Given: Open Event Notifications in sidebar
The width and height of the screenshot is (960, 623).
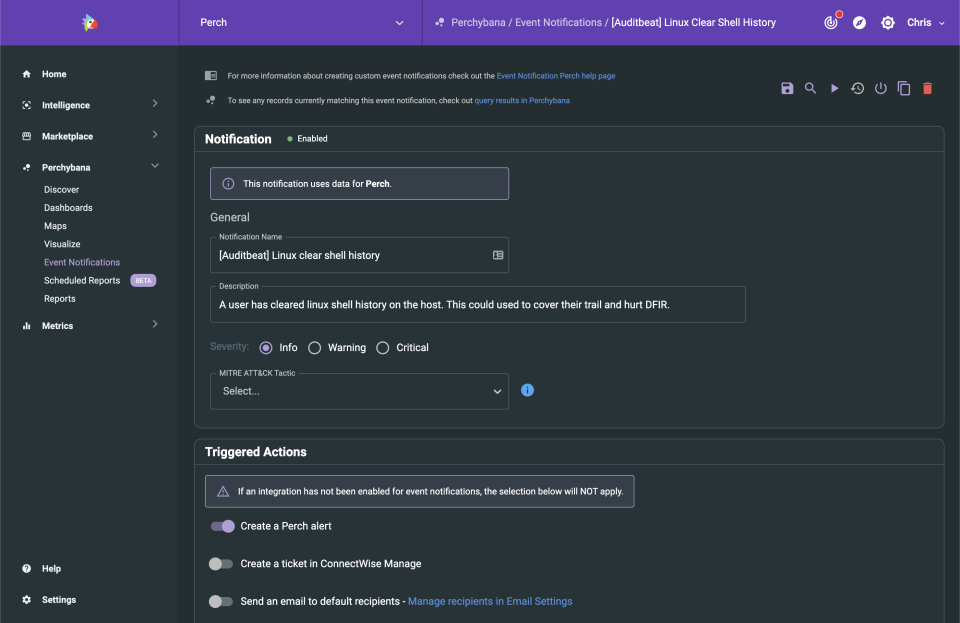Looking at the screenshot, I should [x=82, y=262].
